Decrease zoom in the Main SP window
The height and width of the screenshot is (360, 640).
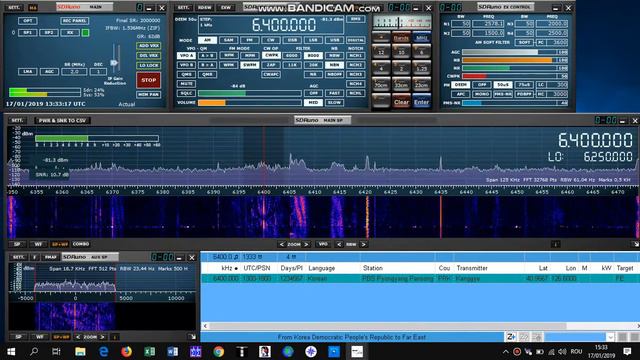click(282, 244)
